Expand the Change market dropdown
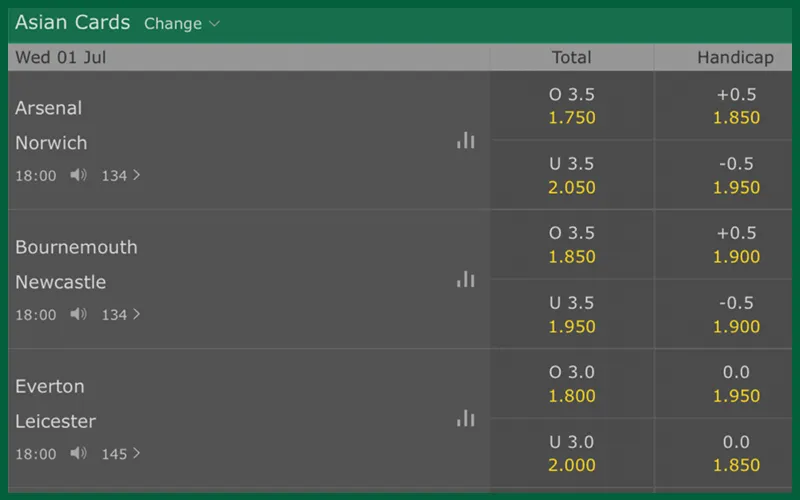The height and width of the screenshot is (500, 800). point(182,23)
